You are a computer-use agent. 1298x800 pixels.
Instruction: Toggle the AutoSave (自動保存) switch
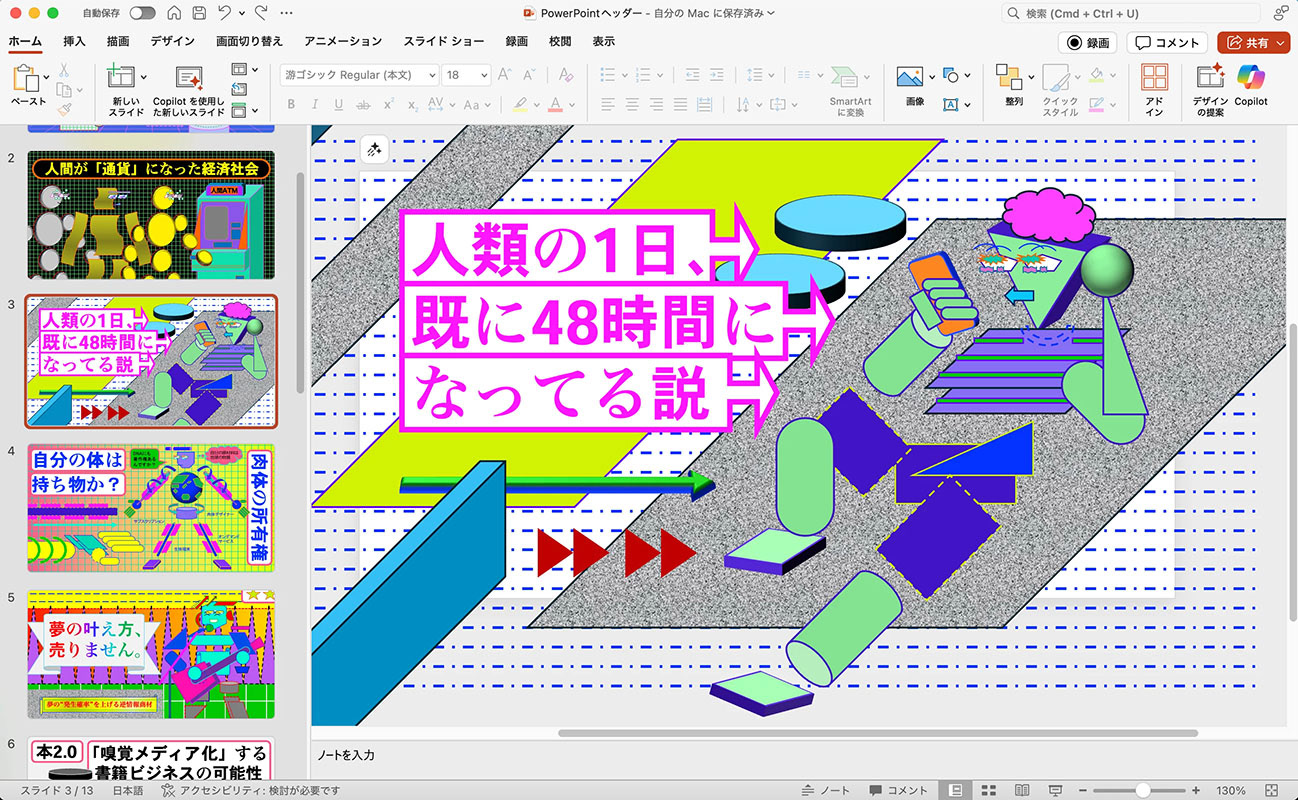[x=142, y=14]
